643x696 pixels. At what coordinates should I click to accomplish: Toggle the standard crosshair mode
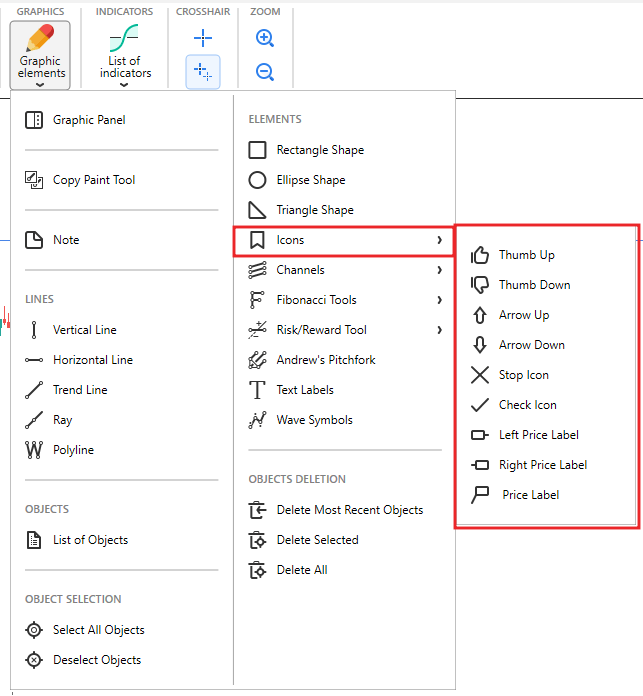point(203,39)
